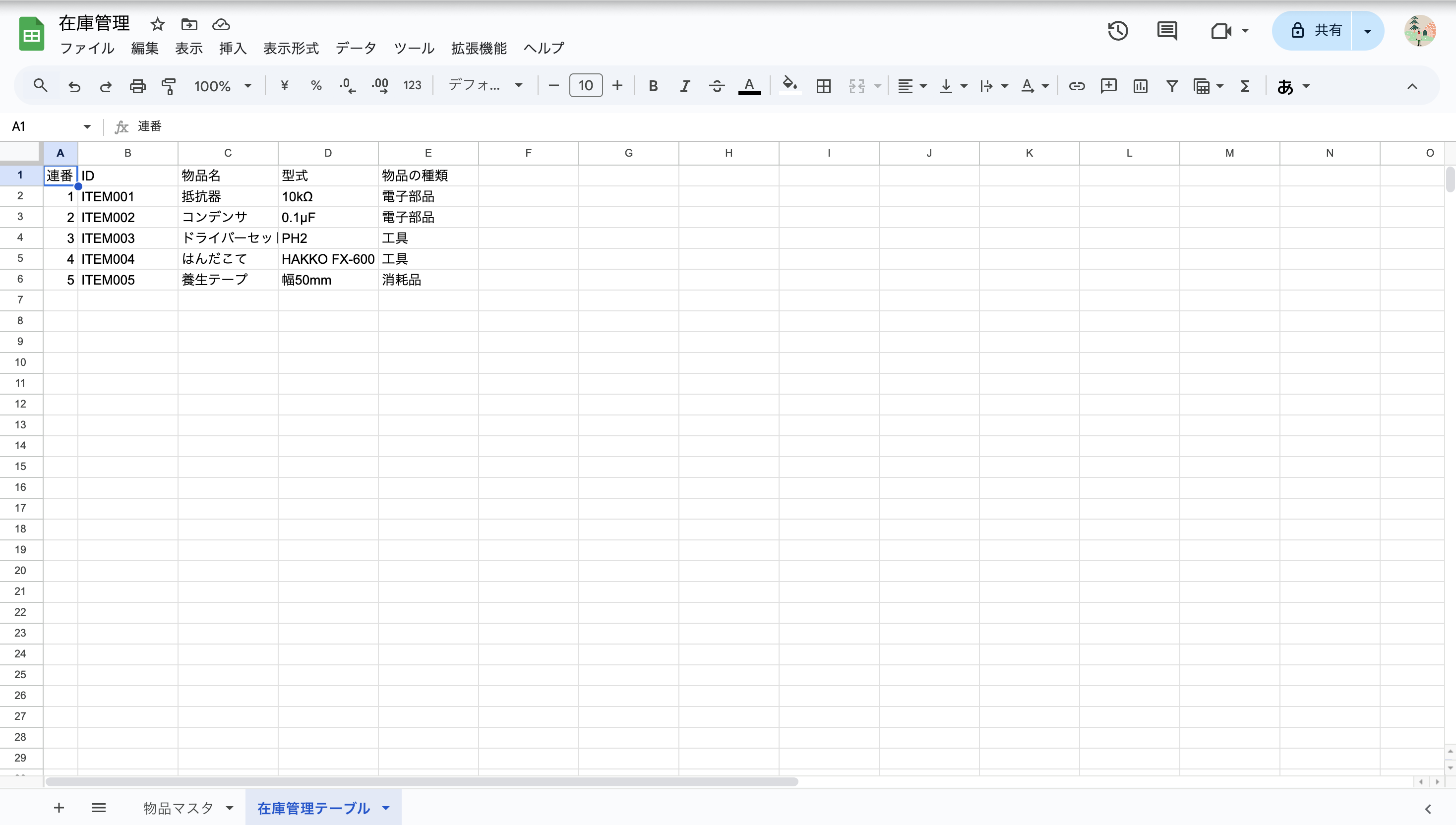Expand the 在庫管理テーブル sheet tab menu arrow
This screenshot has height=825, width=1456.
pyautogui.click(x=386, y=808)
